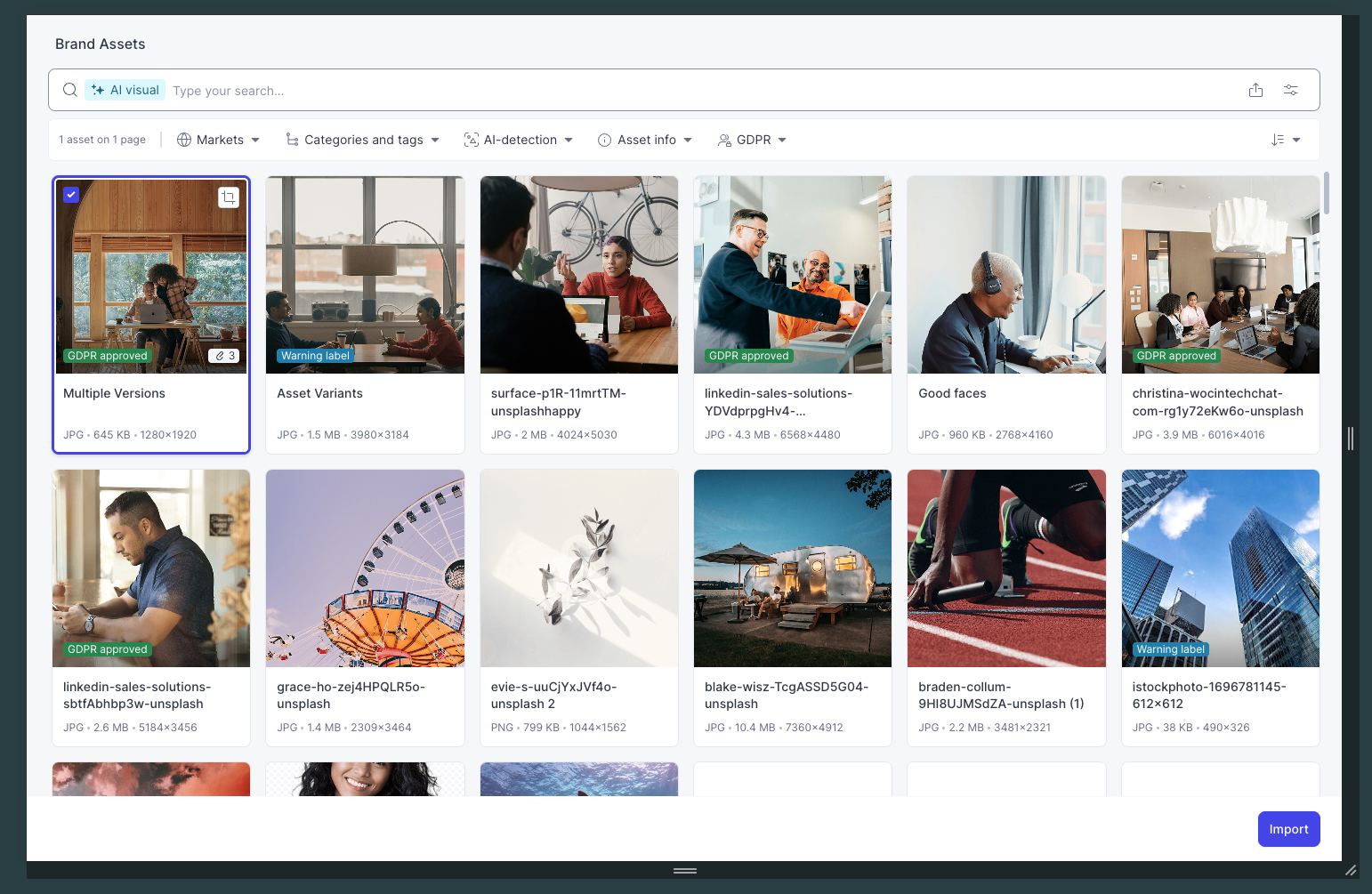Click Warning label badge on istockphoto image

point(1170,649)
